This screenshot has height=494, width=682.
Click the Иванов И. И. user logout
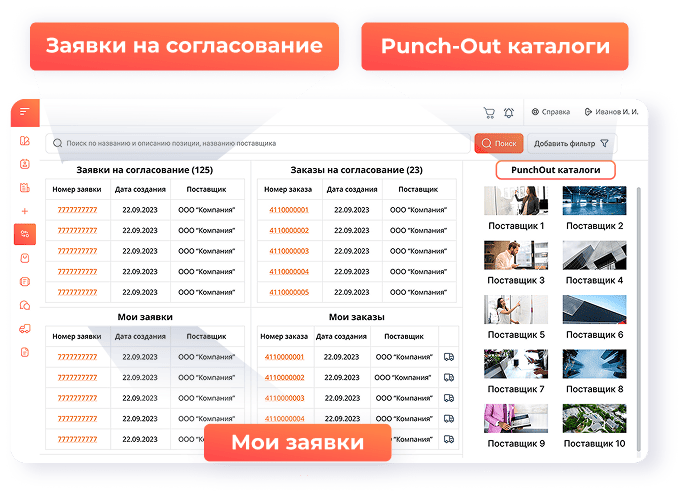(x=611, y=112)
